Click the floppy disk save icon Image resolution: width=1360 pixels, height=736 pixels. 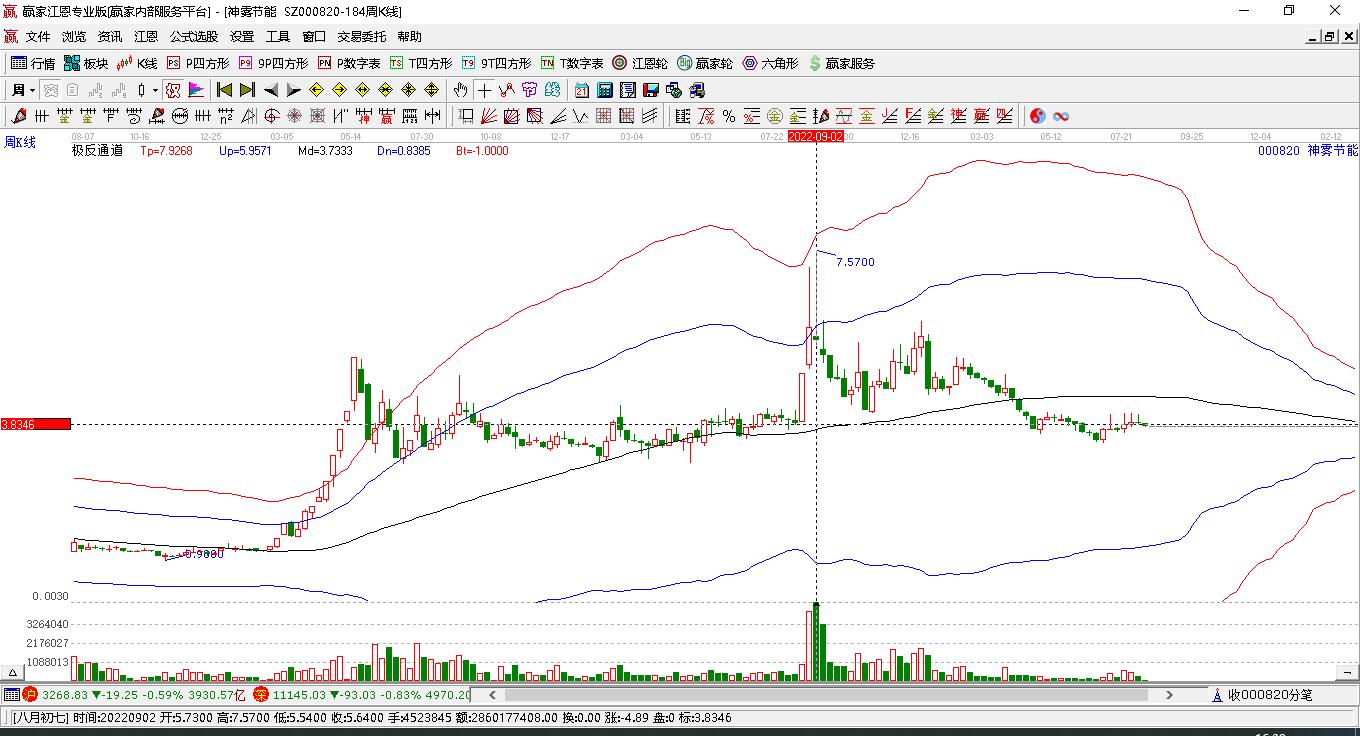click(651, 90)
